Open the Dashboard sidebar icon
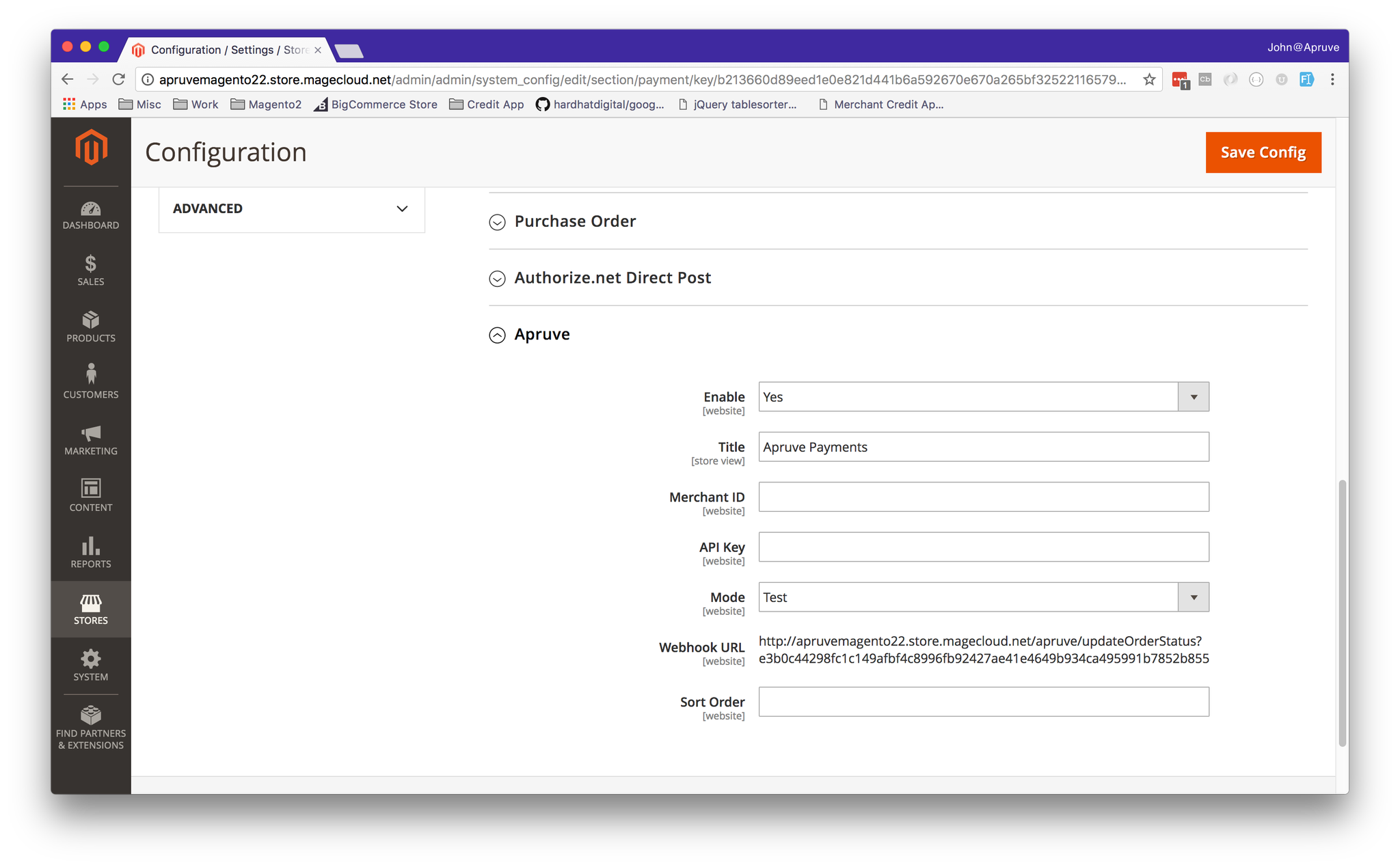The width and height of the screenshot is (1400, 867). point(90,209)
